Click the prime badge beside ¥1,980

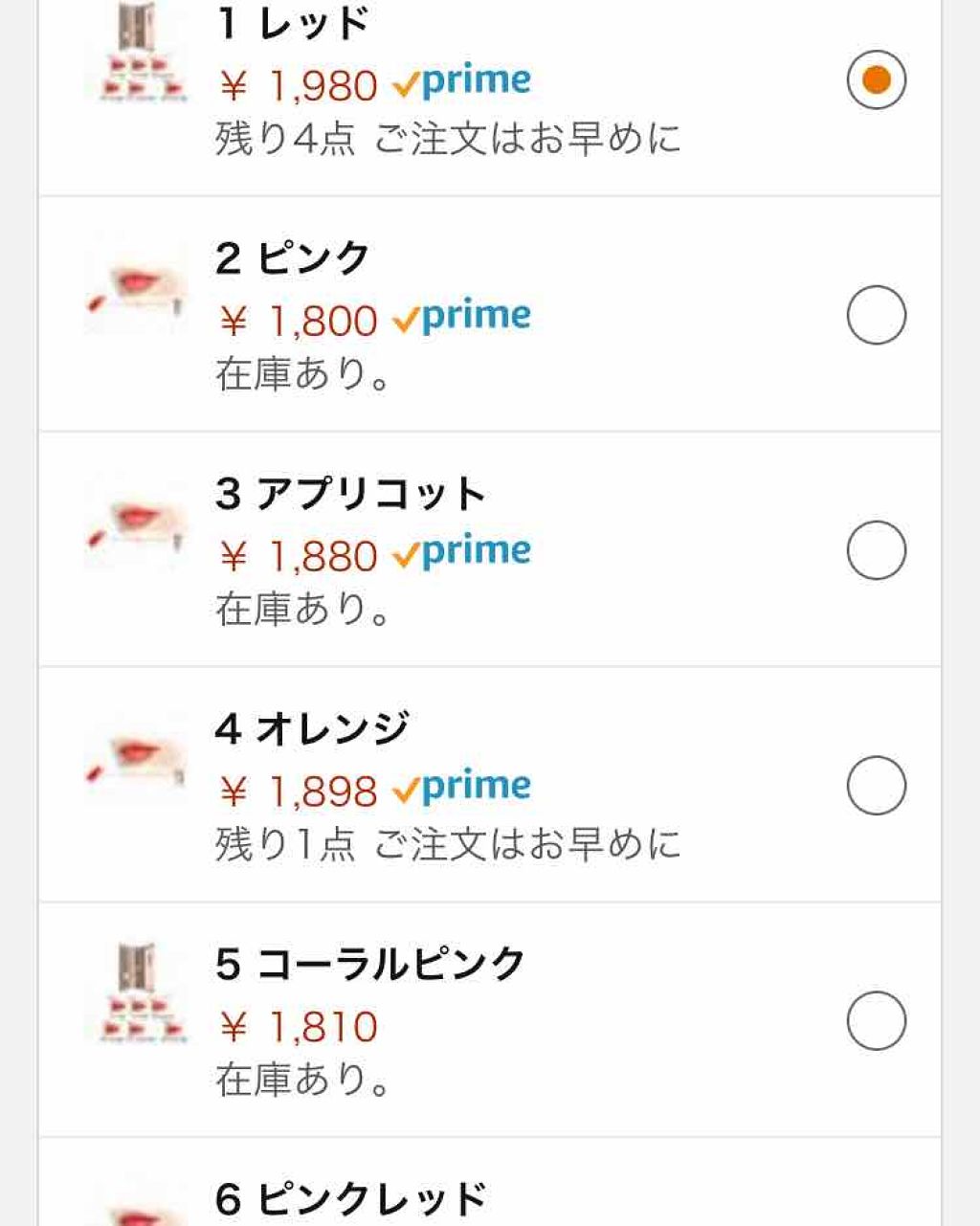click(462, 83)
